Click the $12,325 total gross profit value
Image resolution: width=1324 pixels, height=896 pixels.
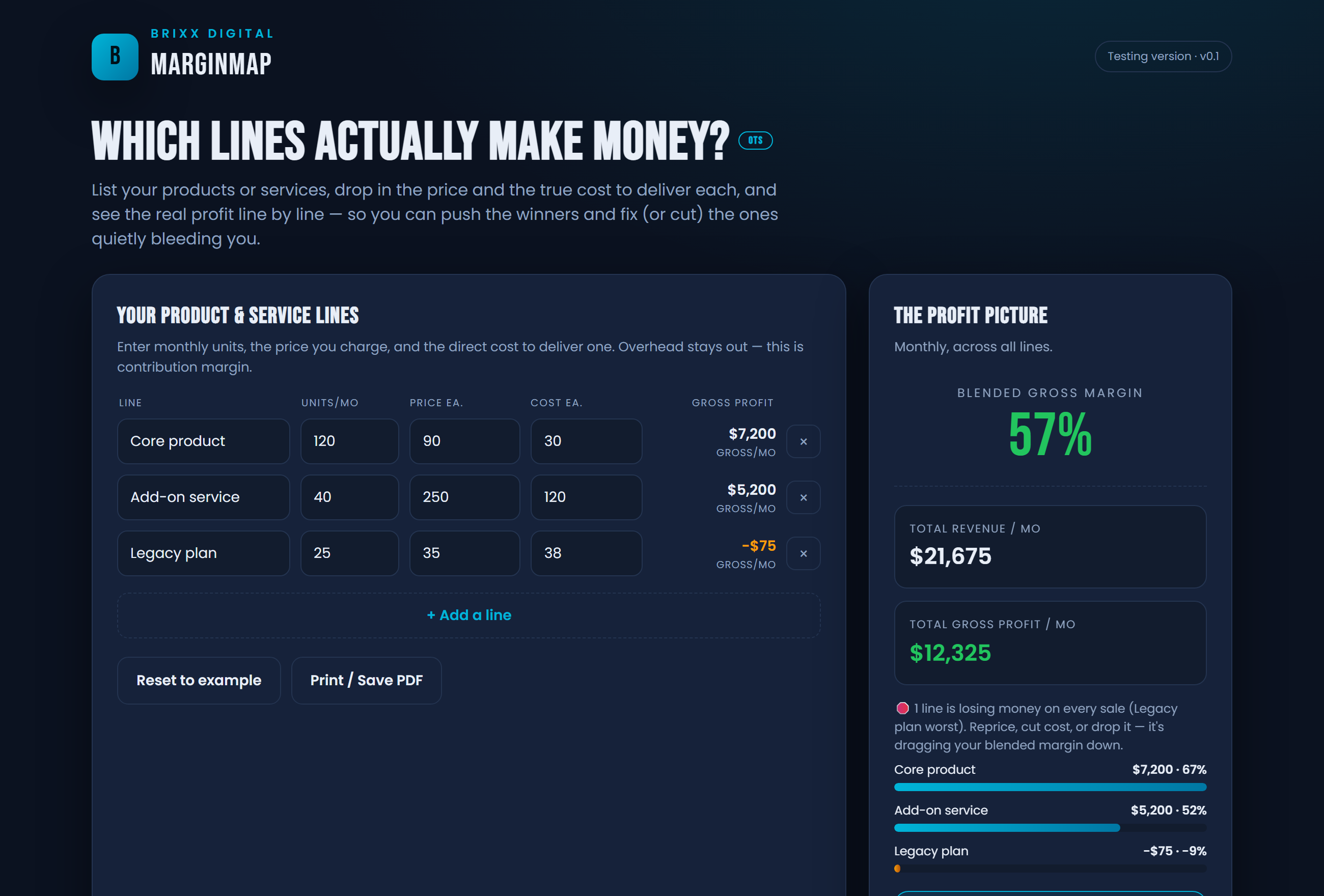point(950,653)
